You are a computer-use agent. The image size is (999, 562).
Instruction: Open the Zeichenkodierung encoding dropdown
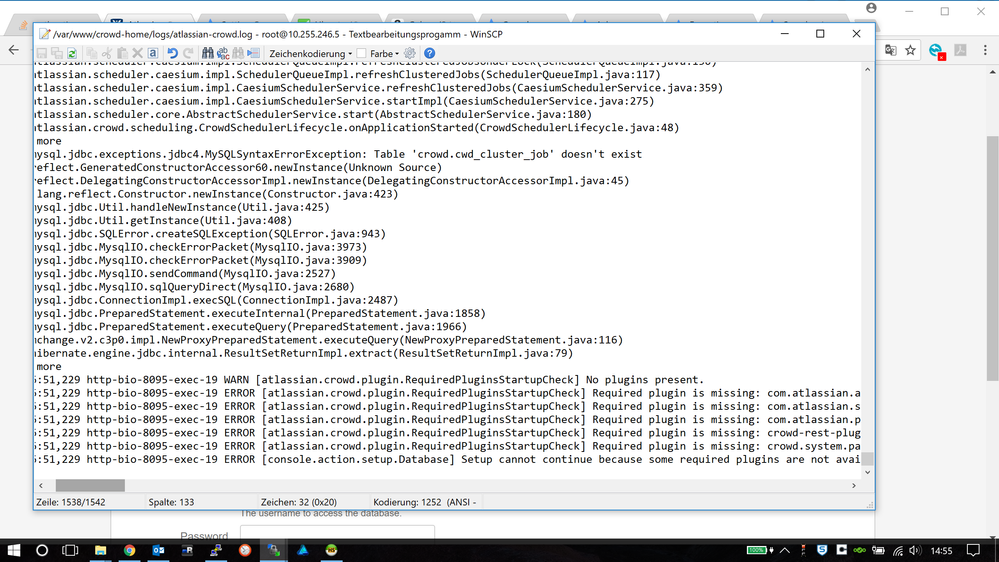(310, 54)
